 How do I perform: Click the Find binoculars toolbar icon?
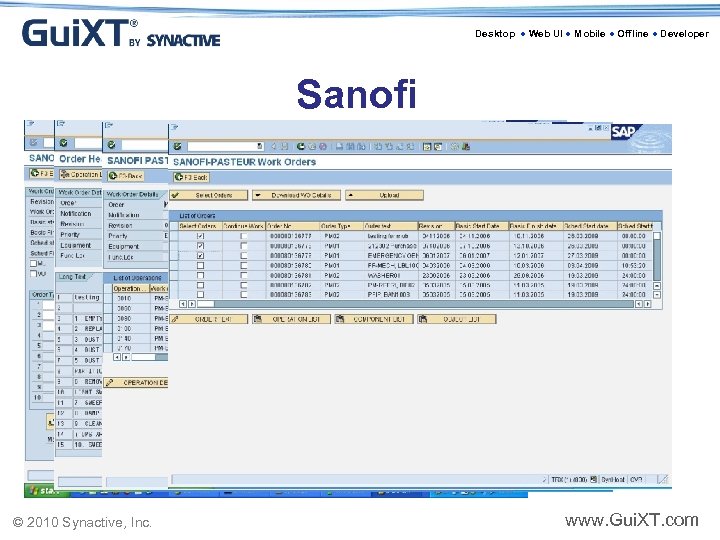(x=350, y=146)
